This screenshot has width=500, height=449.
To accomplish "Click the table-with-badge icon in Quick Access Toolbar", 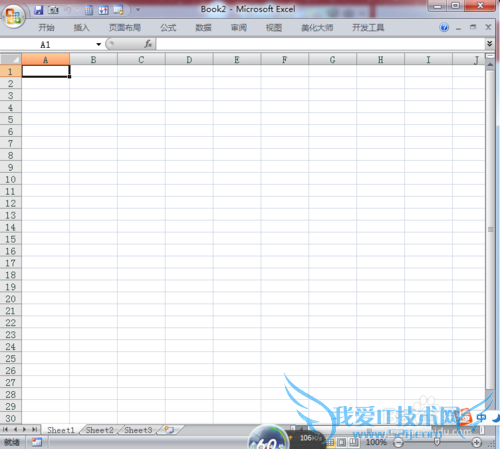I will [x=119, y=10].
